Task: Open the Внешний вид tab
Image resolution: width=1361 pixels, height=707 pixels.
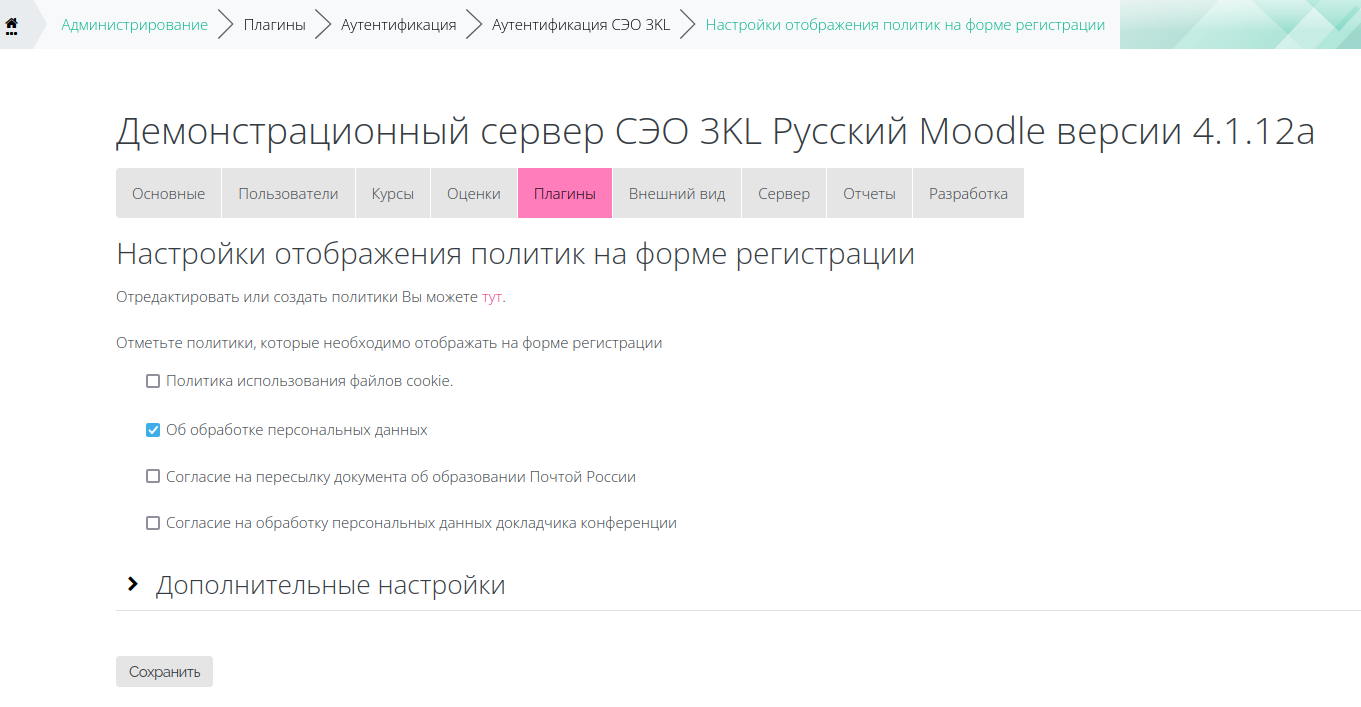Action: [x=677, y=194]
